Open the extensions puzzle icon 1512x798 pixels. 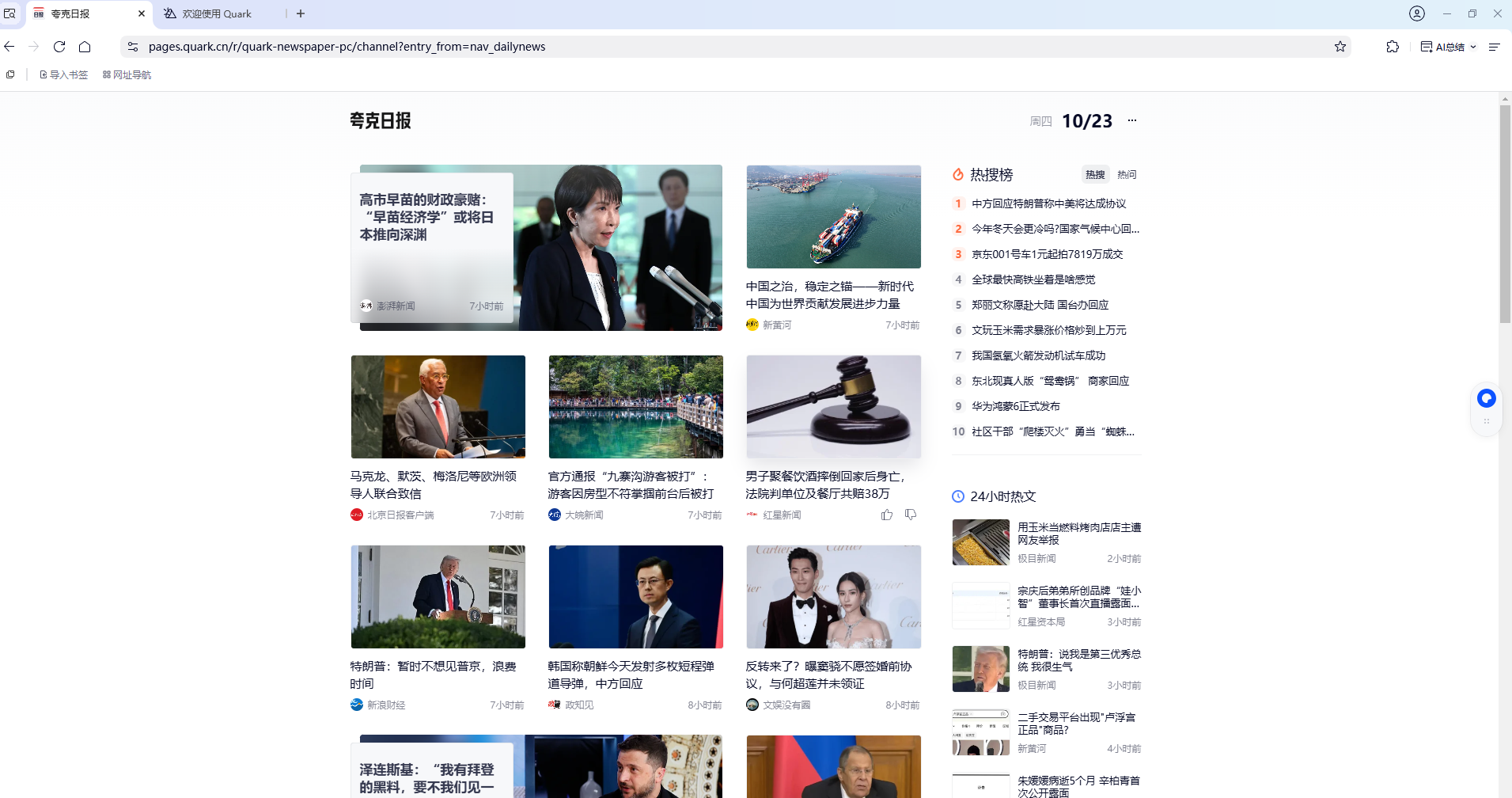1393,47
